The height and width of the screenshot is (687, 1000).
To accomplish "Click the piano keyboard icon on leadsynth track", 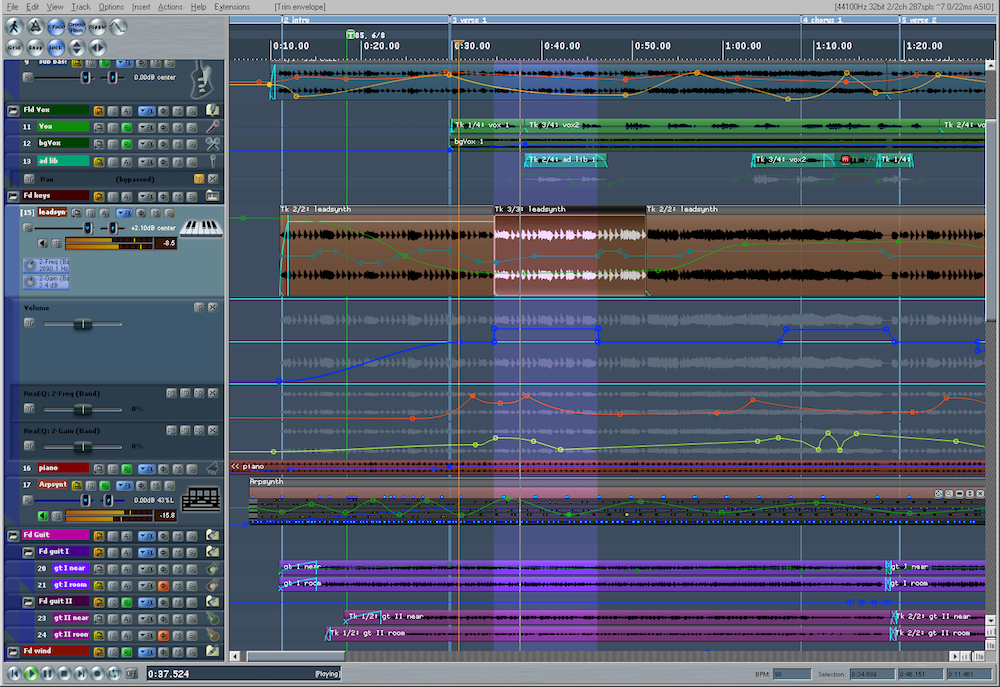I will tap(203, 228).
